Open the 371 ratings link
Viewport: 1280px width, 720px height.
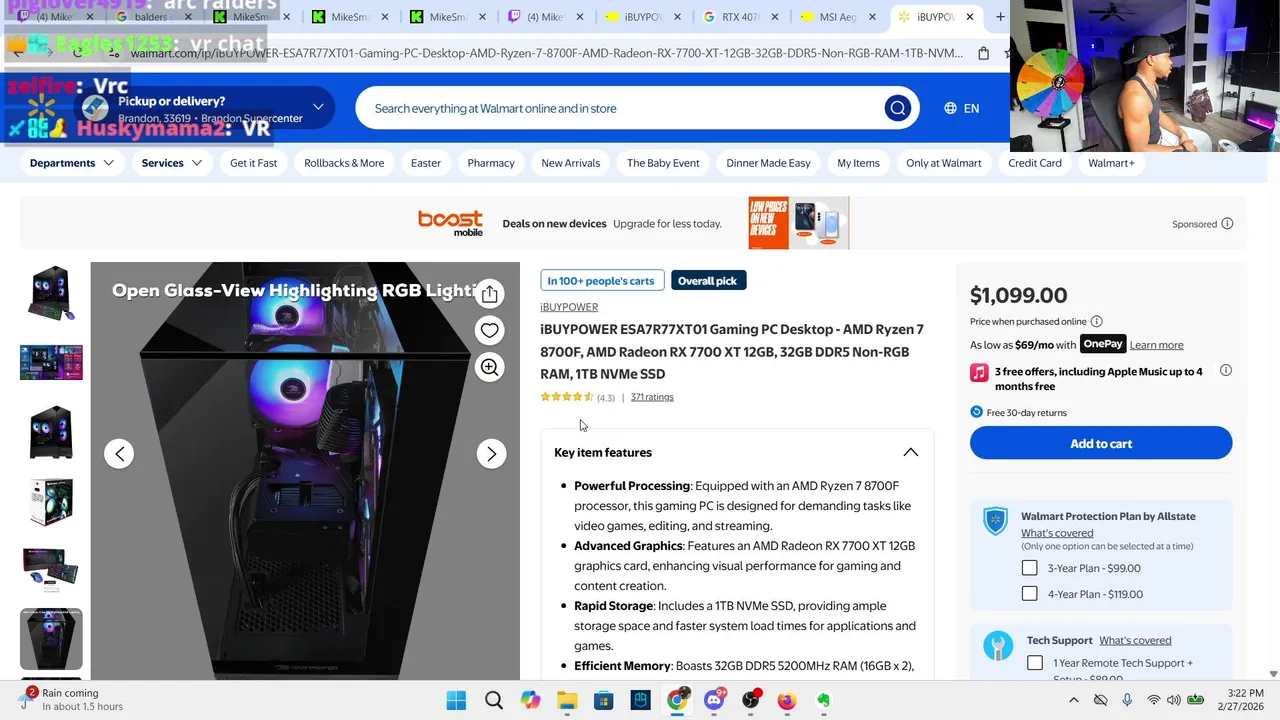pyautogui.click(x=652, y=397)
